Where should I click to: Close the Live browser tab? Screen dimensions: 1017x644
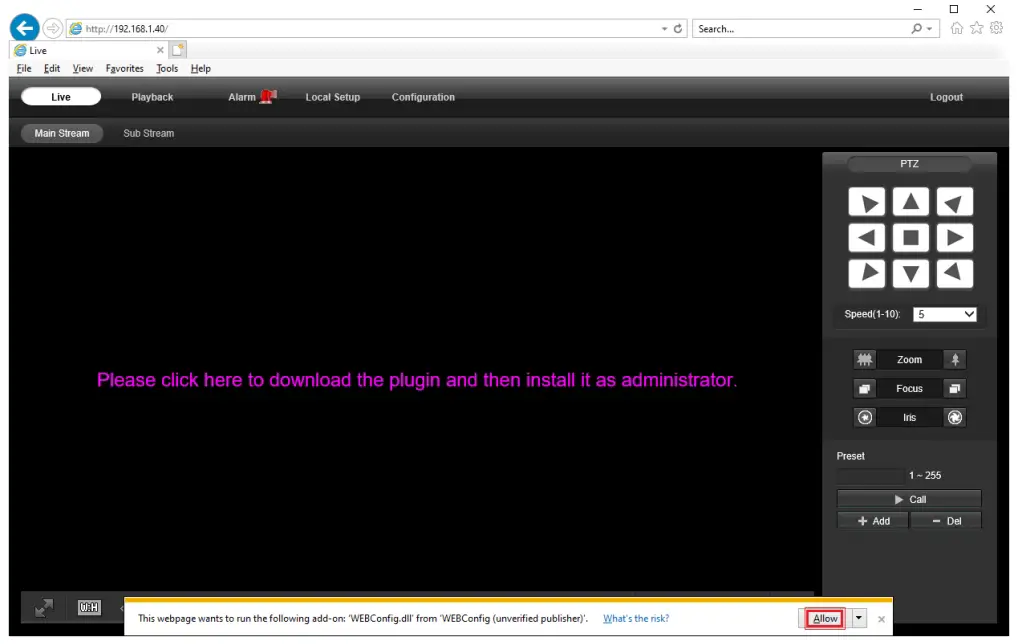(x=160, y=50)
